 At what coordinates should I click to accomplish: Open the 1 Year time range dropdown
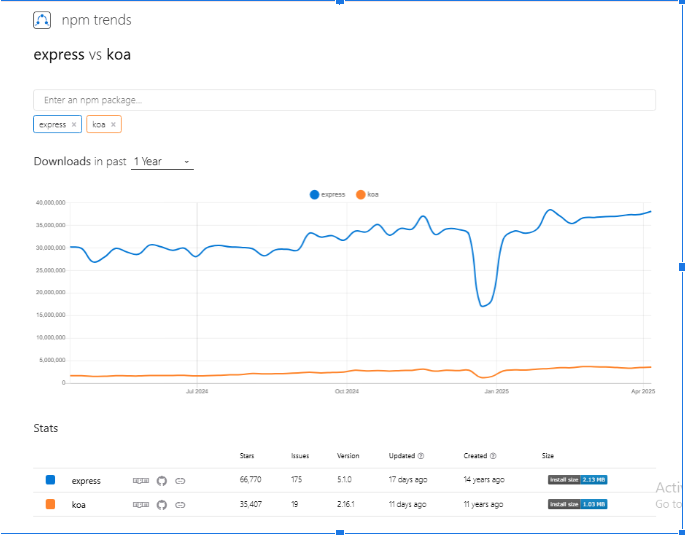pos(162,162)
